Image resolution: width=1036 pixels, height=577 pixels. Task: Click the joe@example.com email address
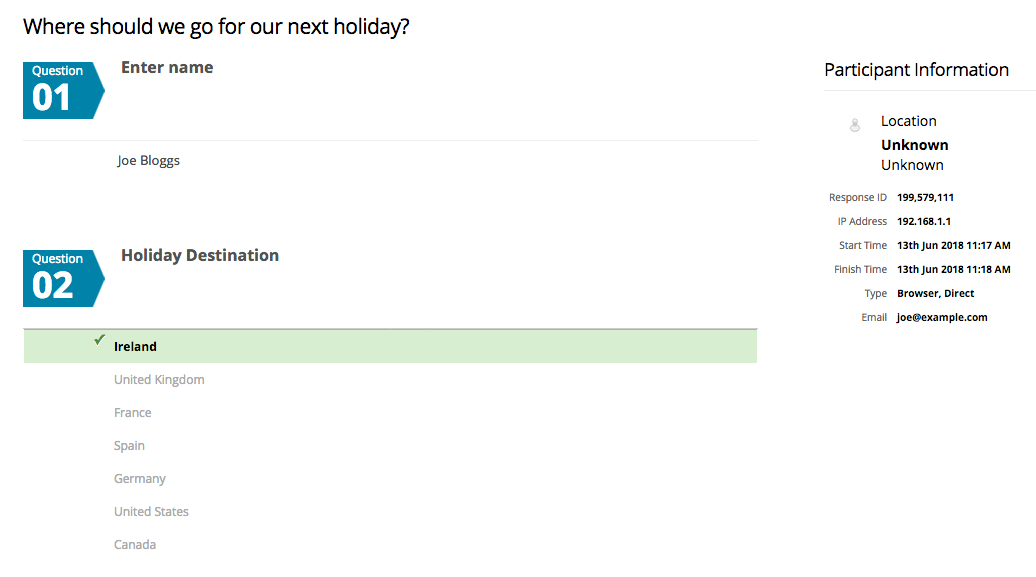(942, 318)
